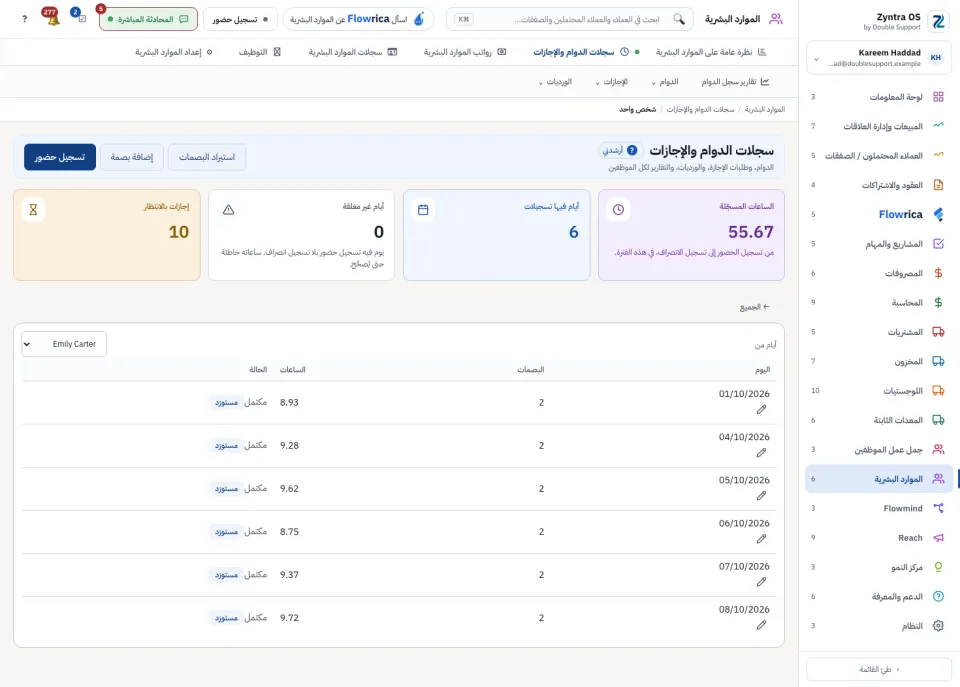960x687 pixels.
Task: Open النظام settings gear icon
Action: point(938,626)
